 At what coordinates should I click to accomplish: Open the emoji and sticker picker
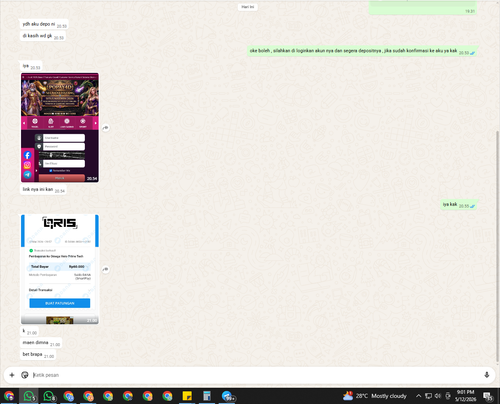point(25,375)
